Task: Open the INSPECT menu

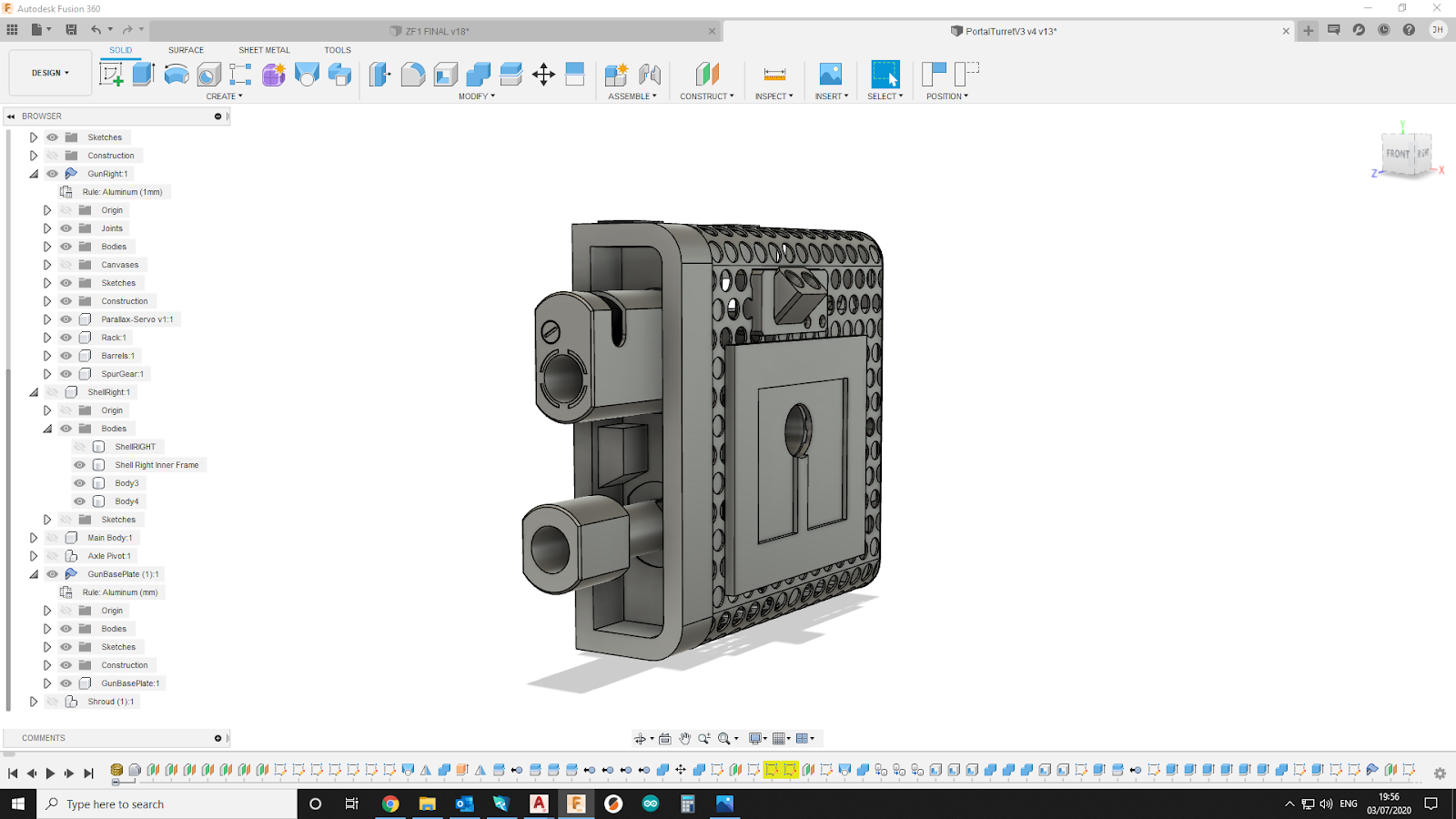Action: (773, 96)
